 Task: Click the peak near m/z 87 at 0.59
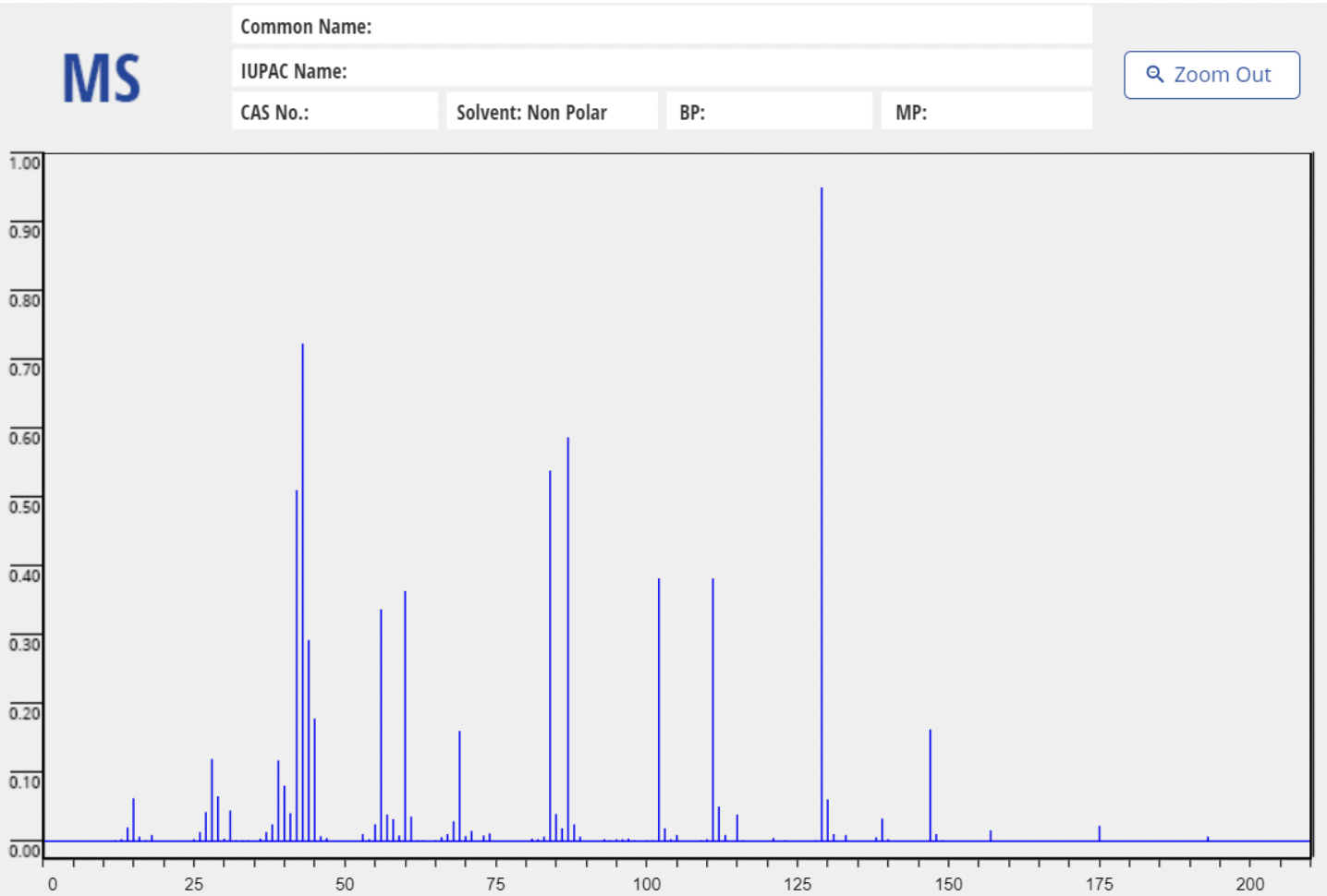pos(568,639)
